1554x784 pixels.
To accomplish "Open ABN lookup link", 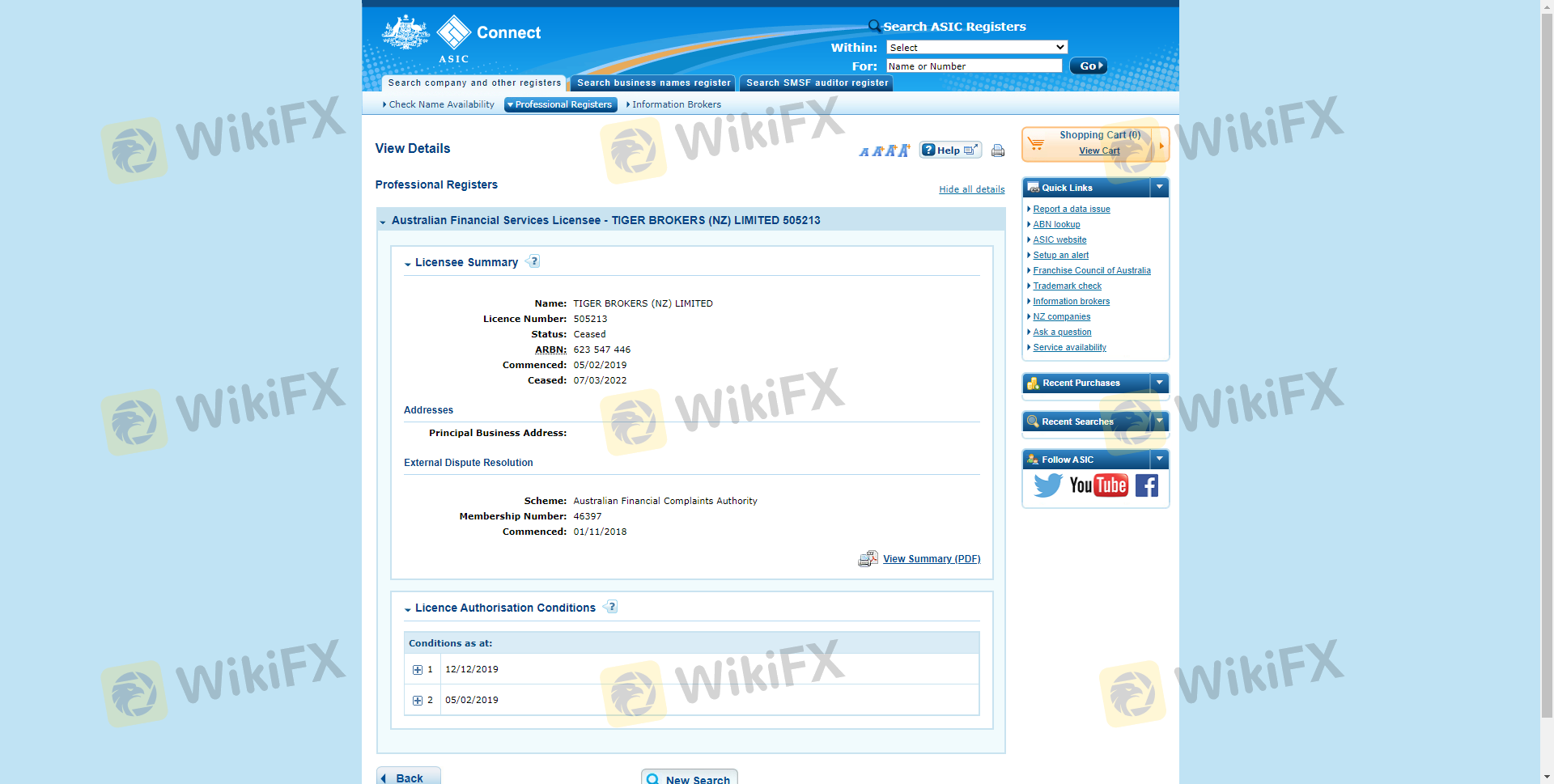I will point(1056,225).
